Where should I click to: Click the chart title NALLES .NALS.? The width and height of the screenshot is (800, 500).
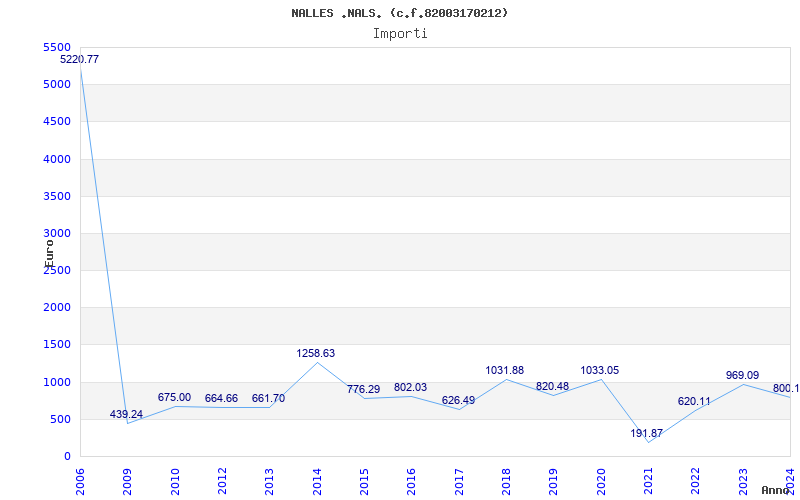point(399,13)
